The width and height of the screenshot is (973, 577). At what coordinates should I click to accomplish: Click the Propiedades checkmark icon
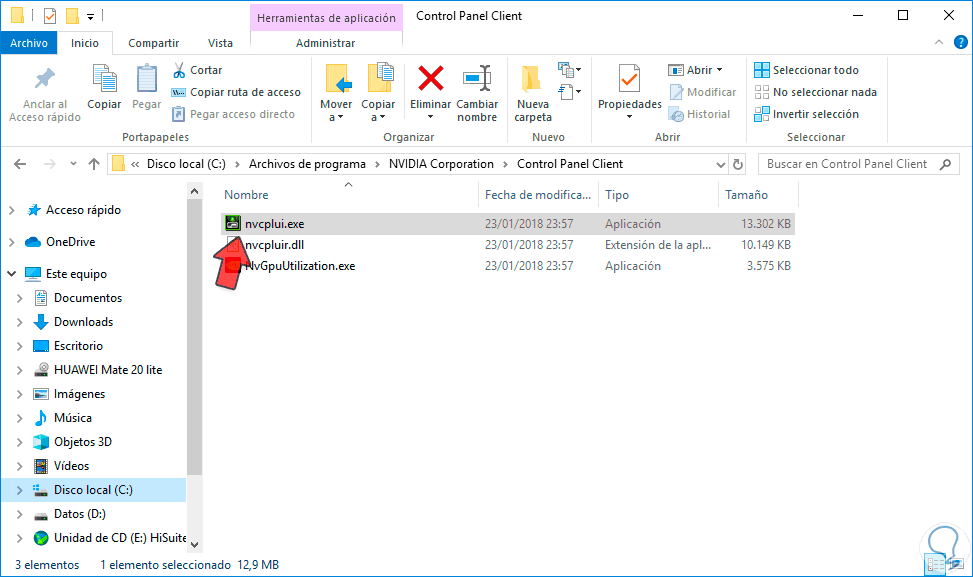[629, 79]
